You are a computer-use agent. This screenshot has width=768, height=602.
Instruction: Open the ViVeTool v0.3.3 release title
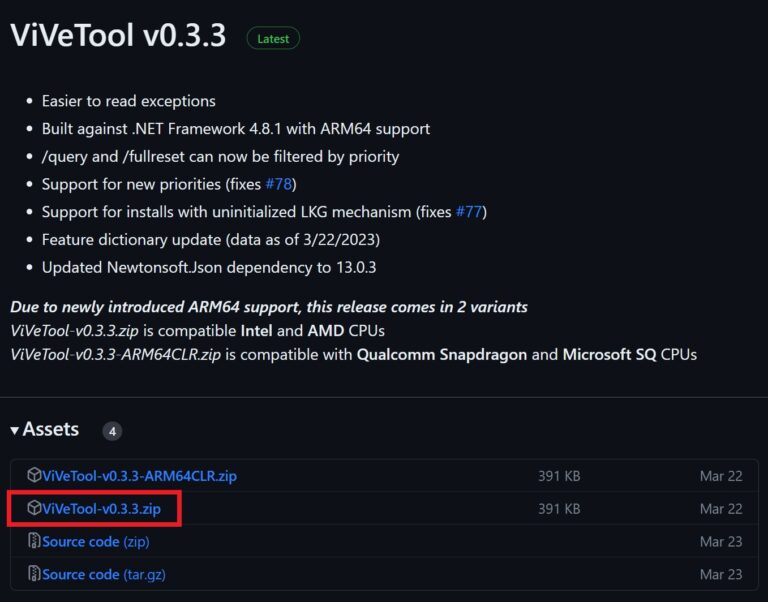point(118,35)
